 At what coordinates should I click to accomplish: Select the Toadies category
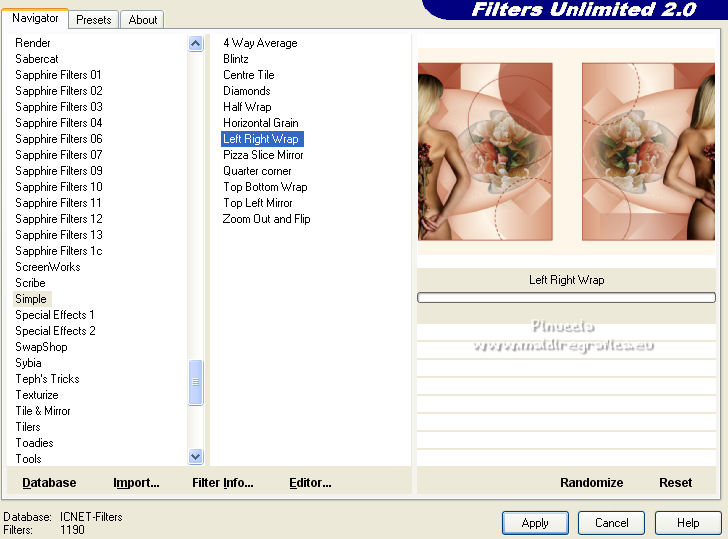34,443
